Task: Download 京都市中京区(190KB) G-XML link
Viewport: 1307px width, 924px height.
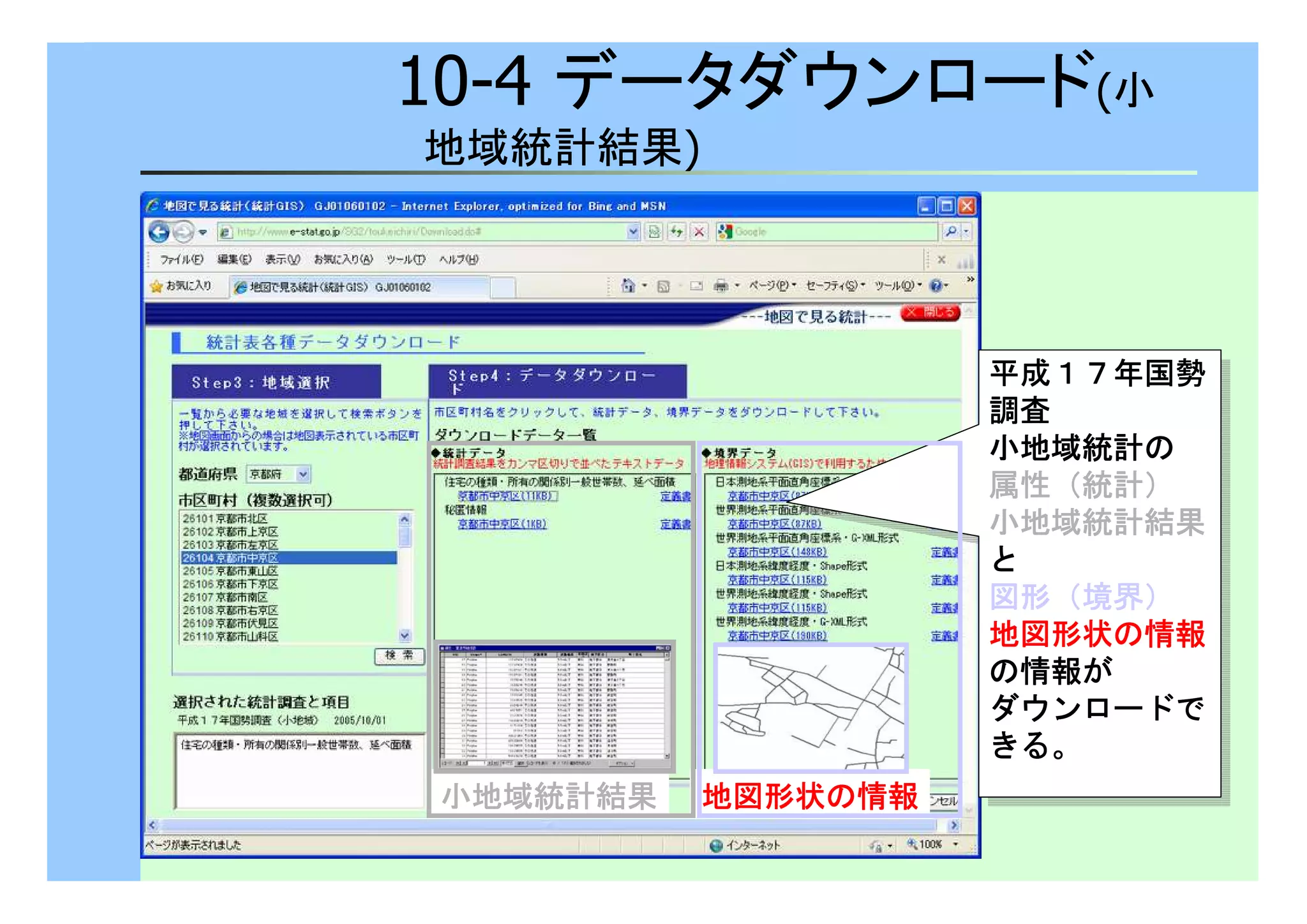Action: pyautogui.click(x=777, y=636)
